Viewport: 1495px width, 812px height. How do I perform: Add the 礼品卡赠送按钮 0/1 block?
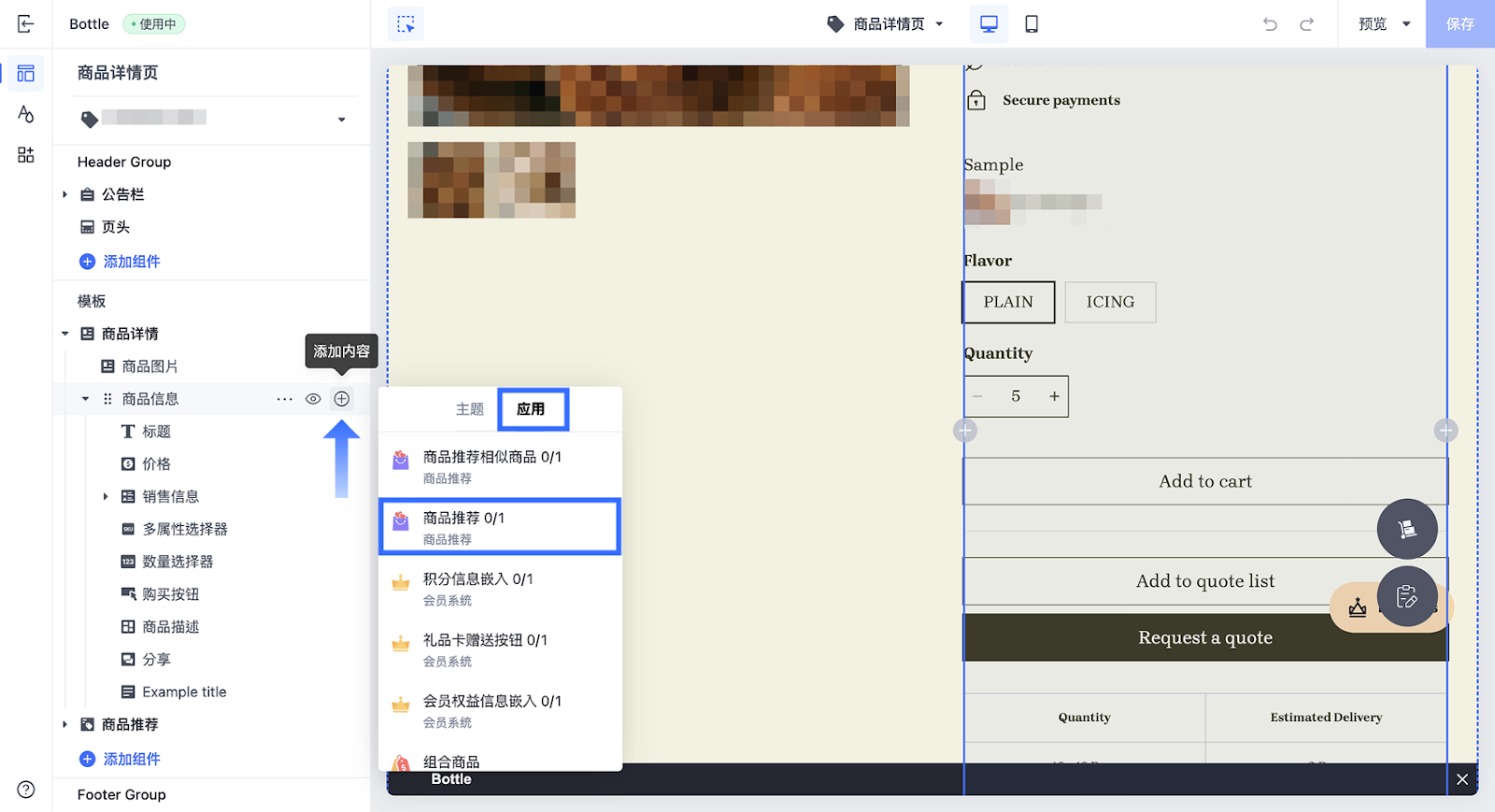tap(500, 649)
